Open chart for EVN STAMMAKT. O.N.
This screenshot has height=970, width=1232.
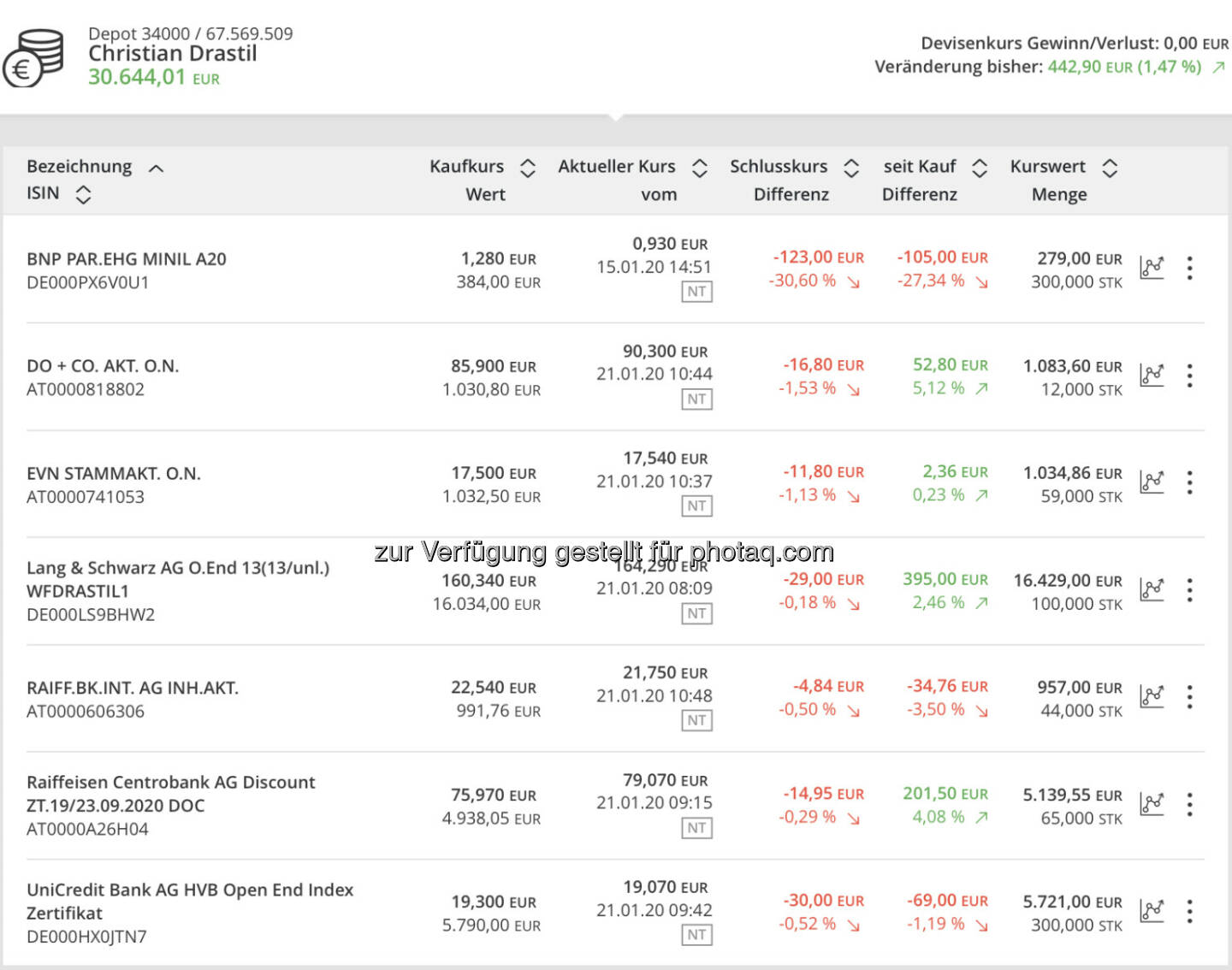[1152, 482]
